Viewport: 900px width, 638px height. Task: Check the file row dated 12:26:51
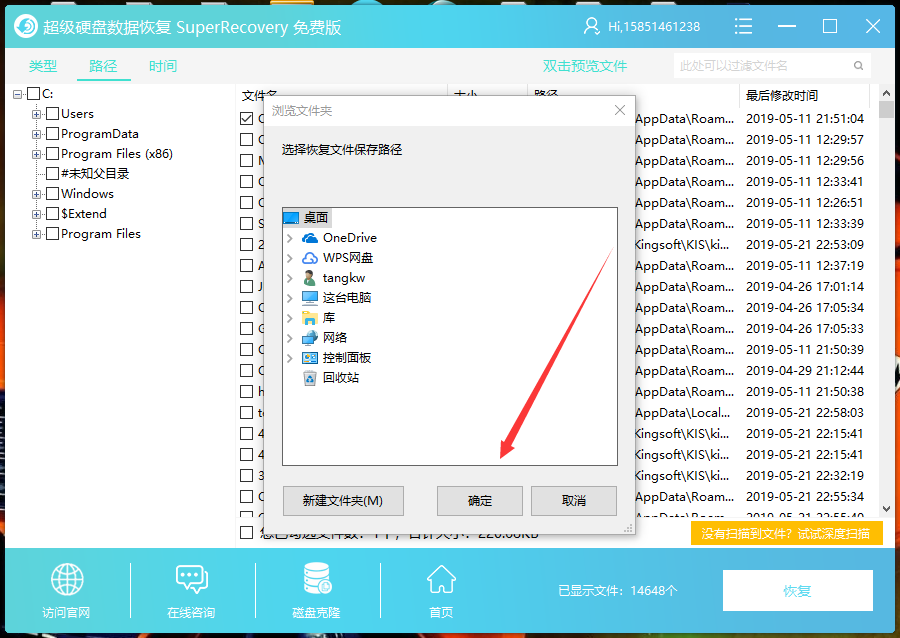pos(247,203)
